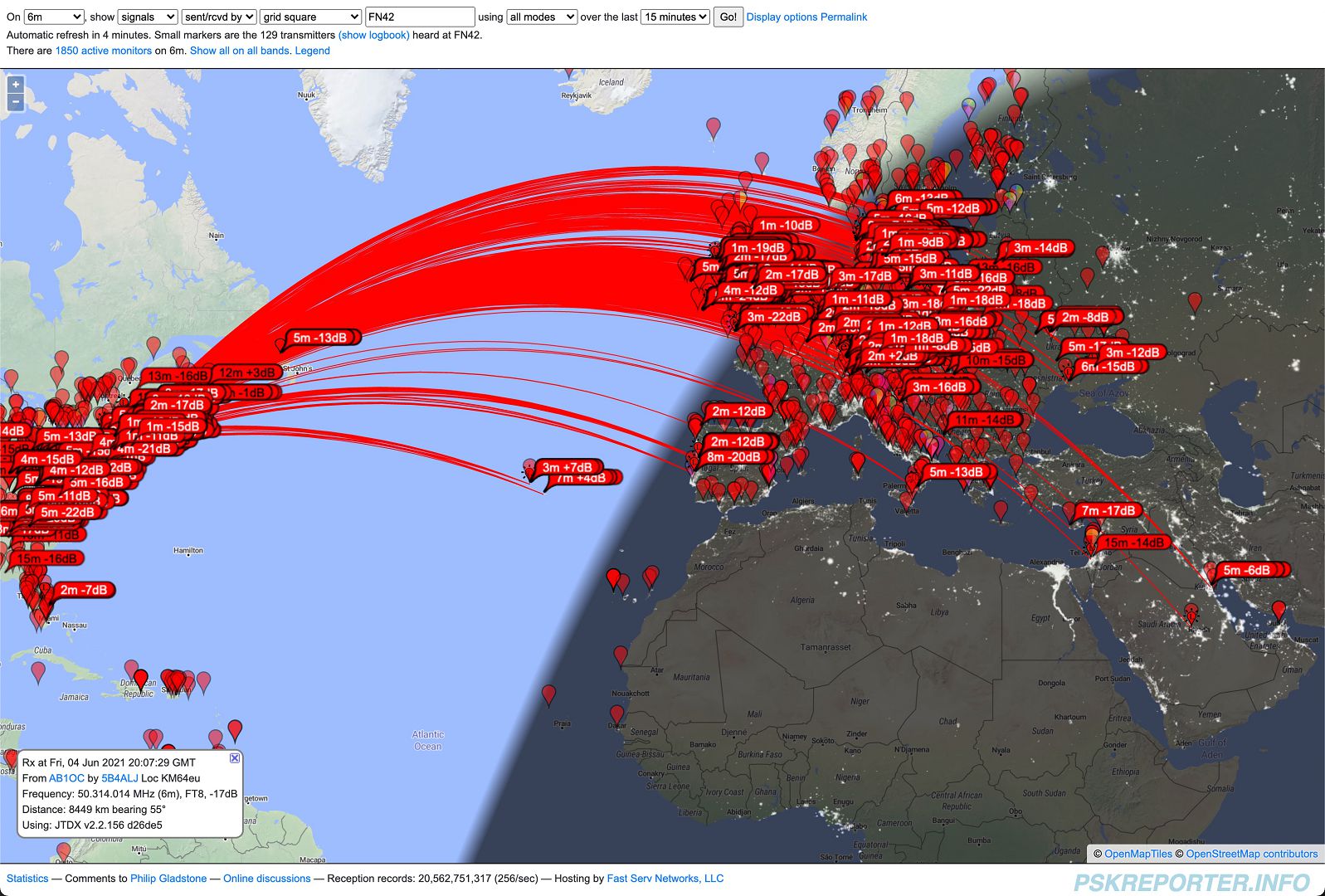This screenshot has width=1325, height=896.
Task: Click the 12m +3dB marker near Nova Scotia
Action: (246, 373)
